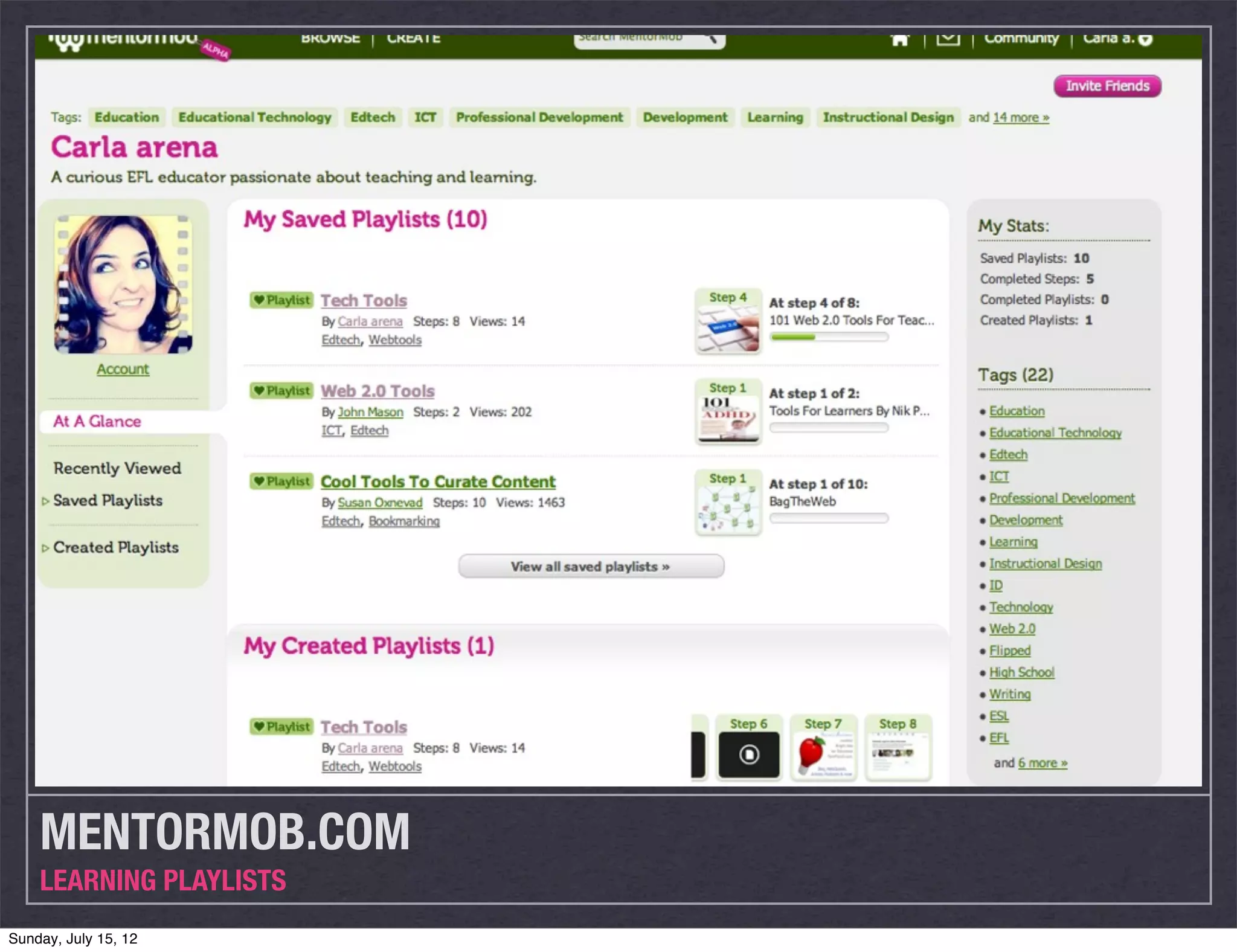1237x952 pixels.
Task: Open Step 7 apple thumbnail
Action: [823, 748]
